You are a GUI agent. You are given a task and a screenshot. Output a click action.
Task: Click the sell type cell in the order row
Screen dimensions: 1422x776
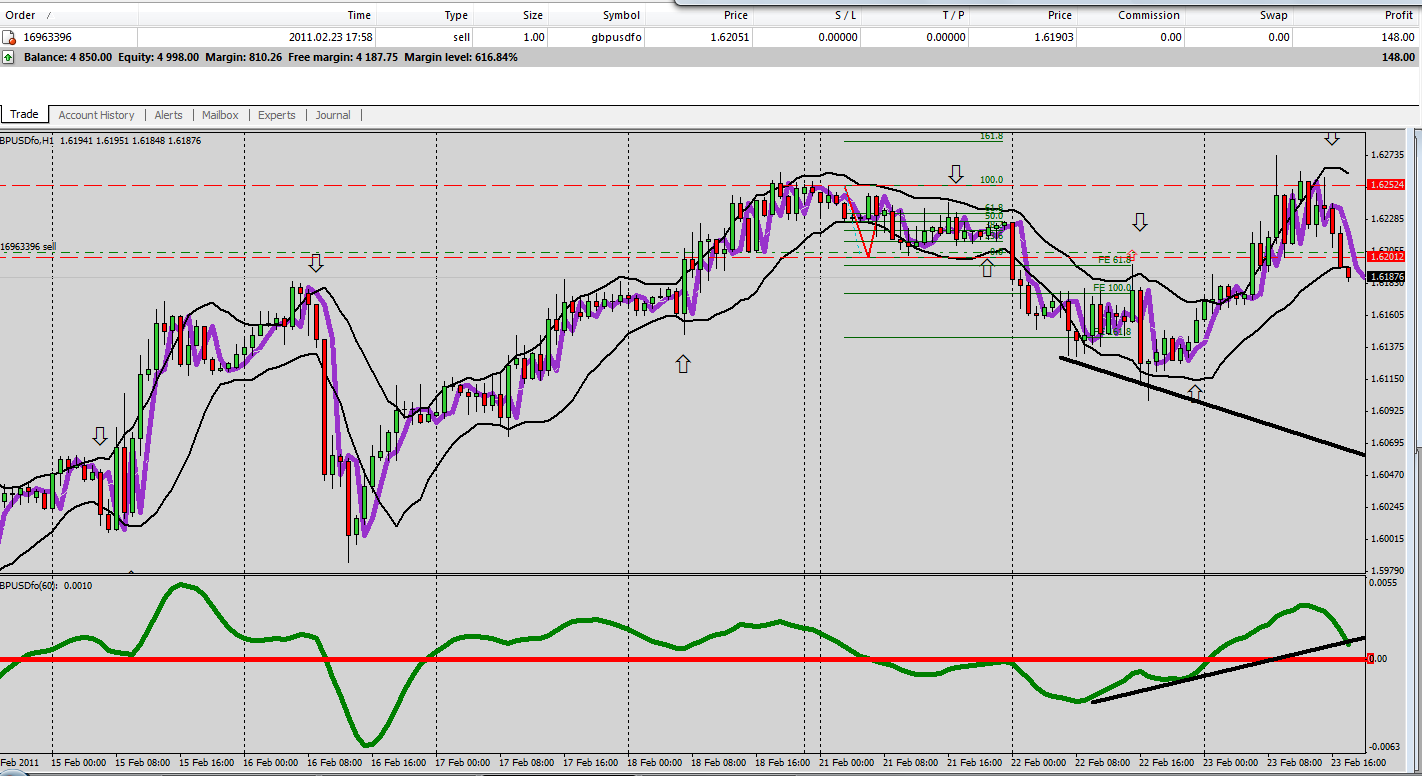(x=461, y=37)
